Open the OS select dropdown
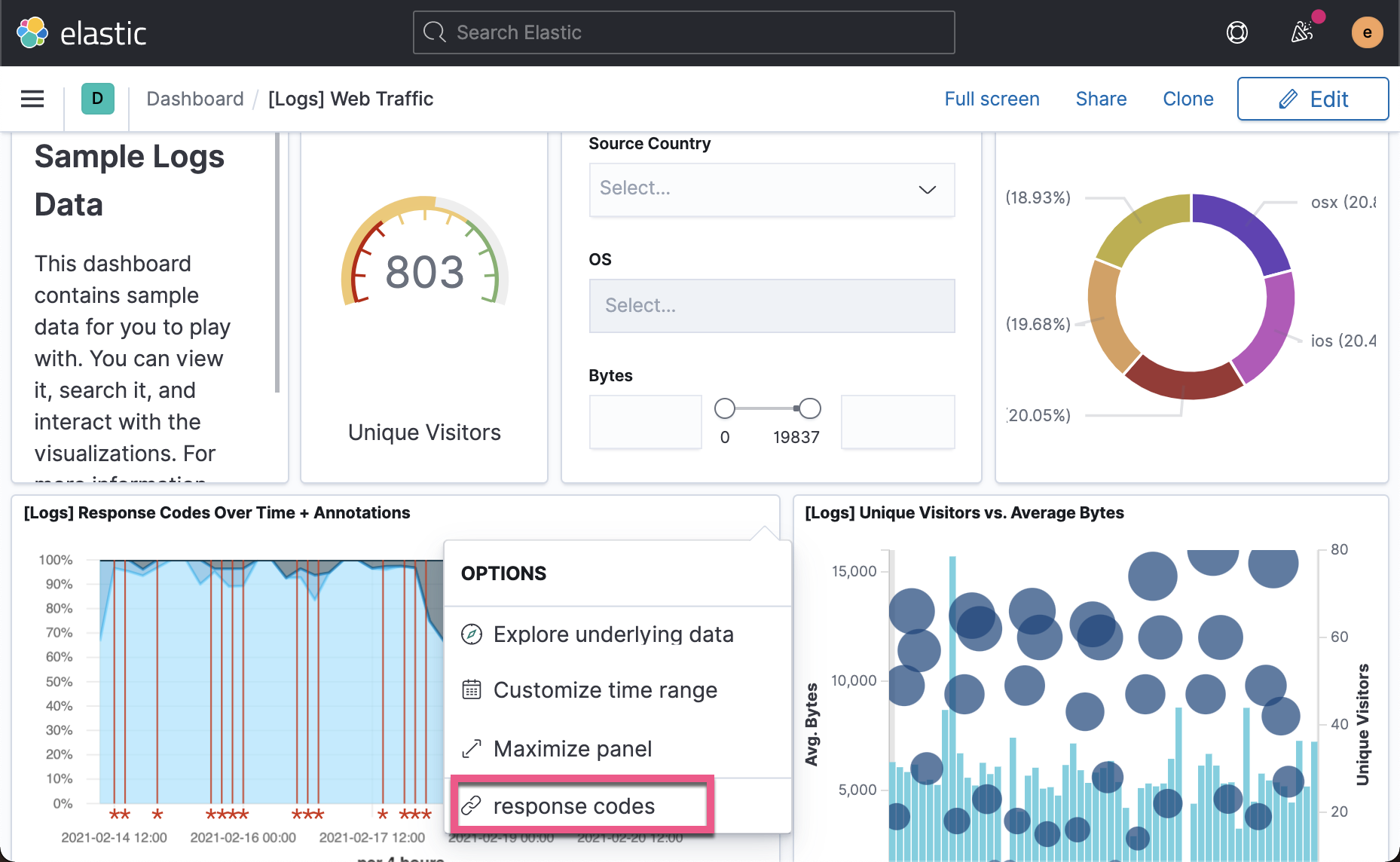The width and height of the screenshot is (1400, 862). [x=772, y=306]
